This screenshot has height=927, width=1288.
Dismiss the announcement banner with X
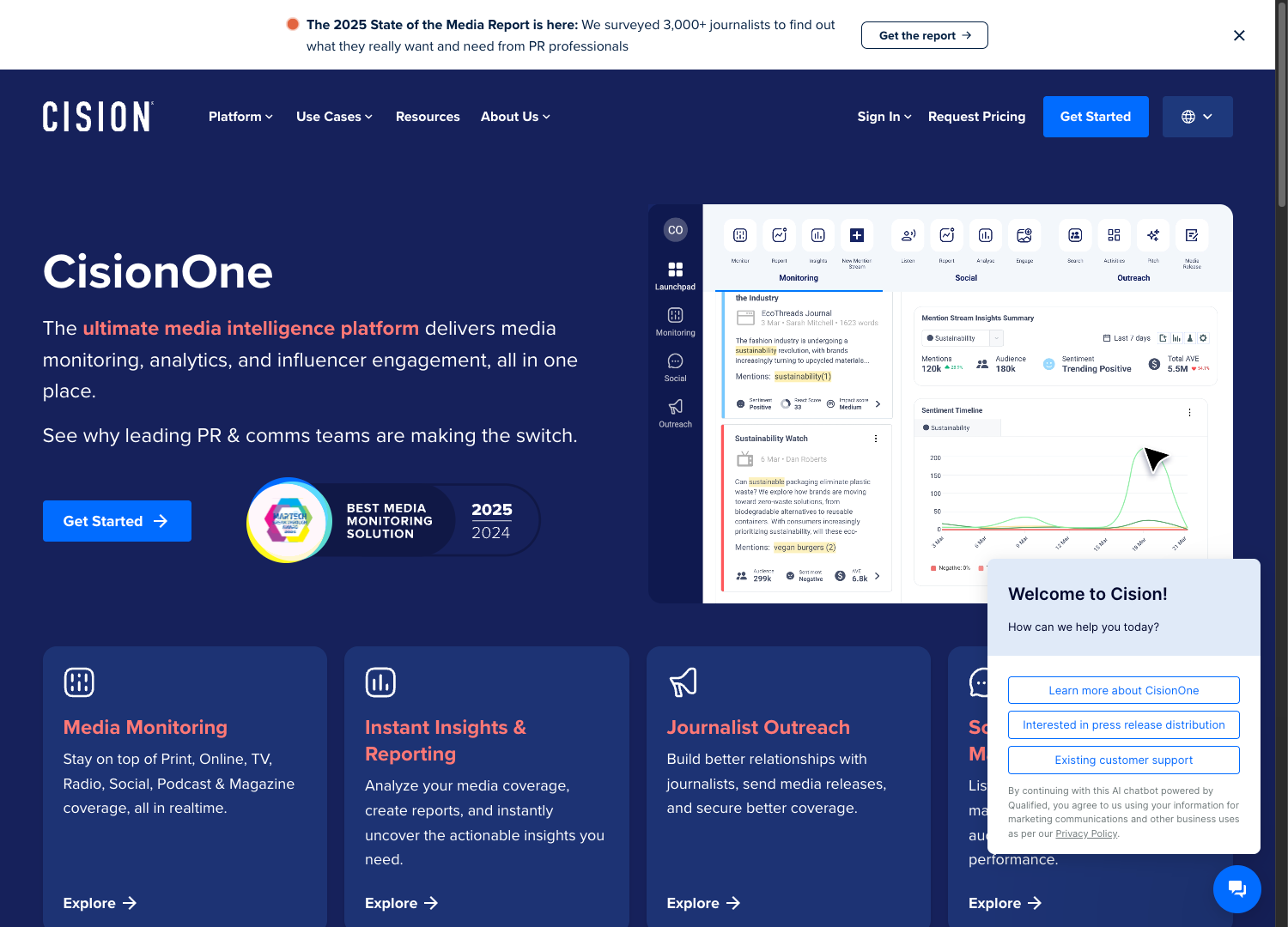point(1239,35)
